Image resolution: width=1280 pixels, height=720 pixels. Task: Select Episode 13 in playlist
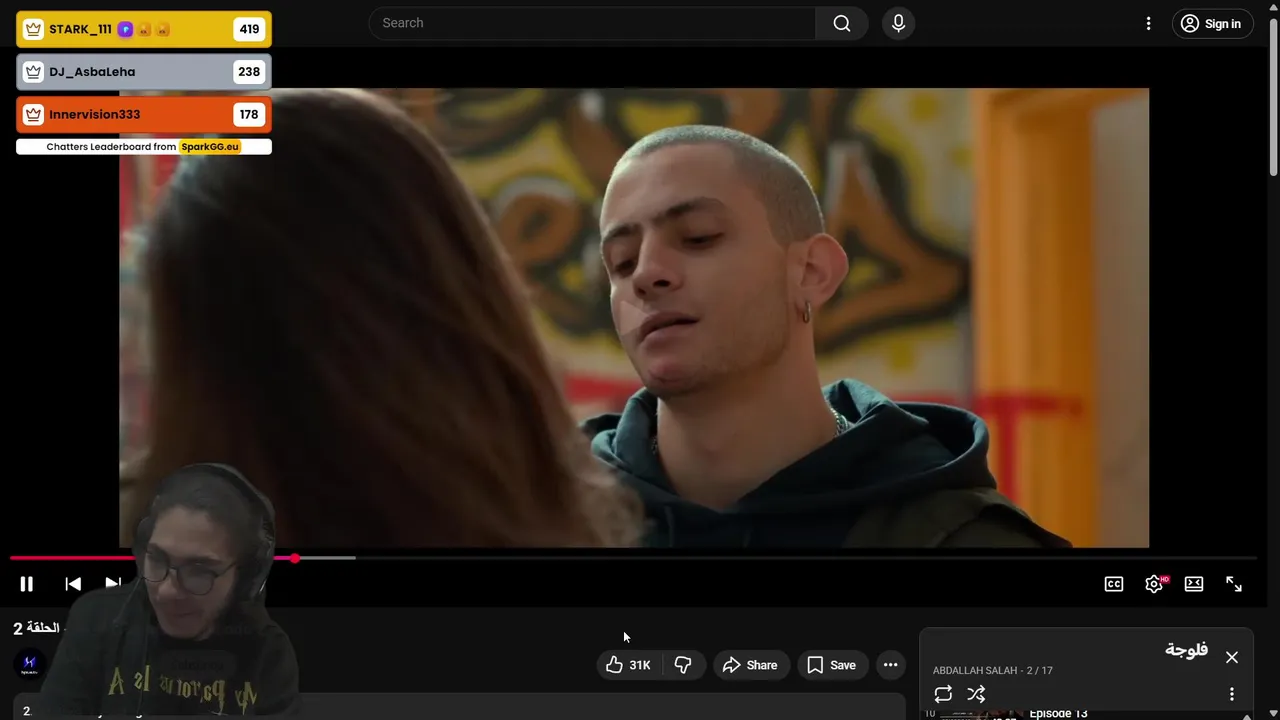click(x=1058, y=713)
